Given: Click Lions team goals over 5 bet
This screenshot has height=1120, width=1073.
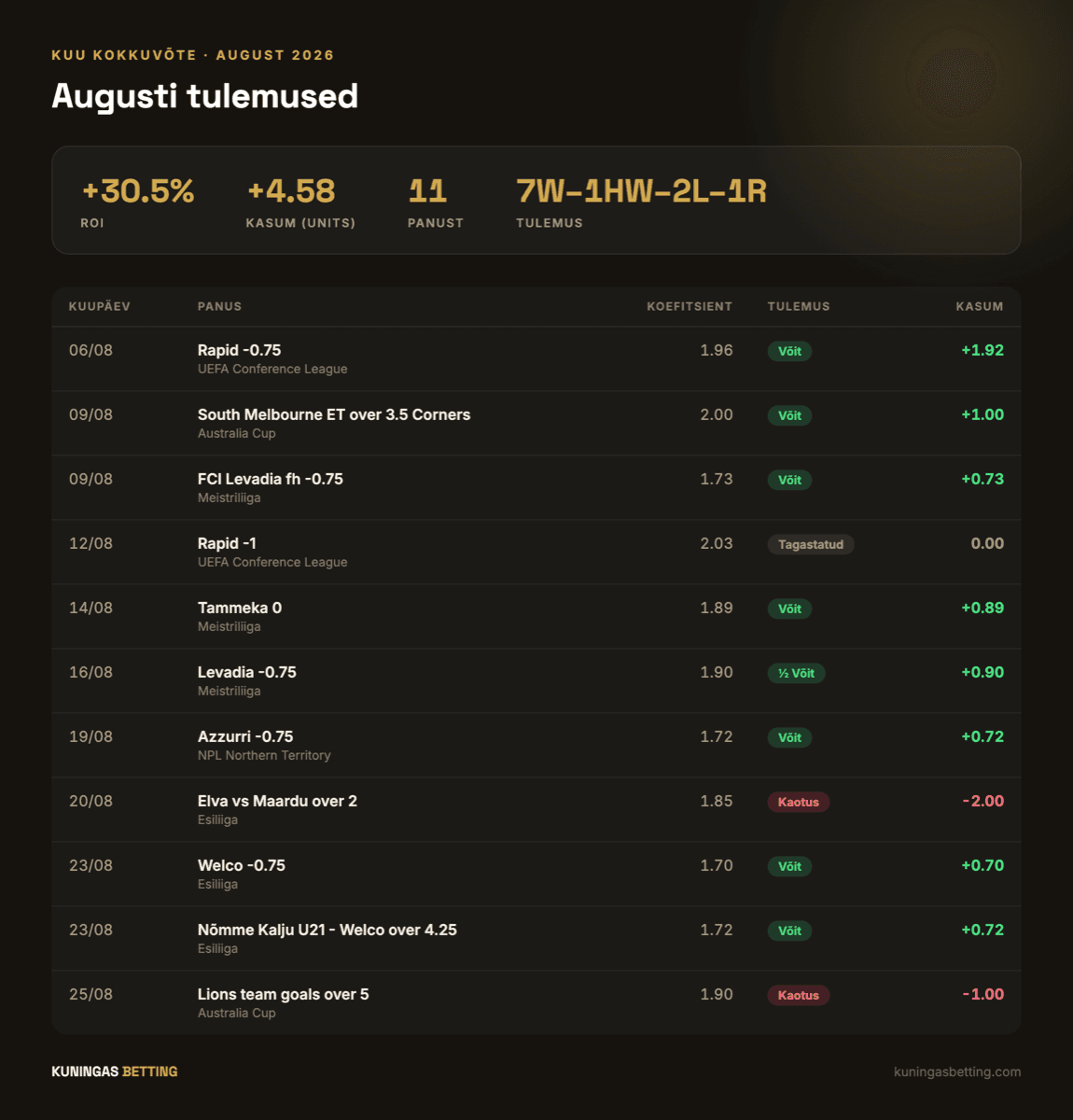Looking at the screenshot, I should tap(283, 994).
